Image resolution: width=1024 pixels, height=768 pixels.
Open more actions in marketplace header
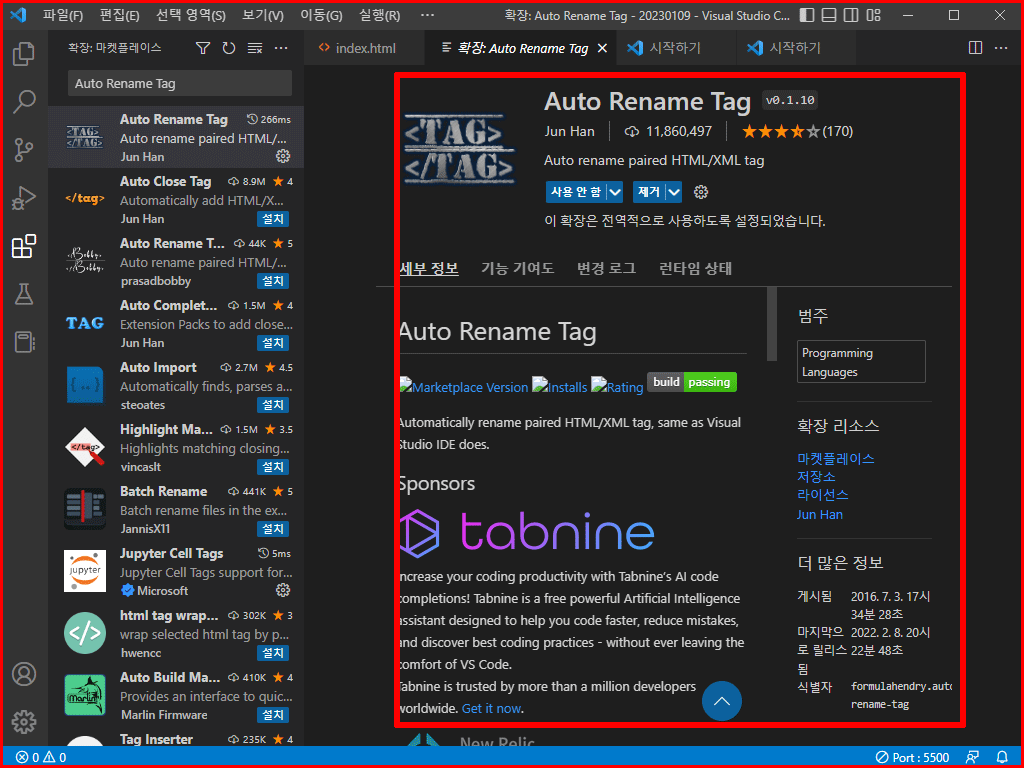coord(281,48)
